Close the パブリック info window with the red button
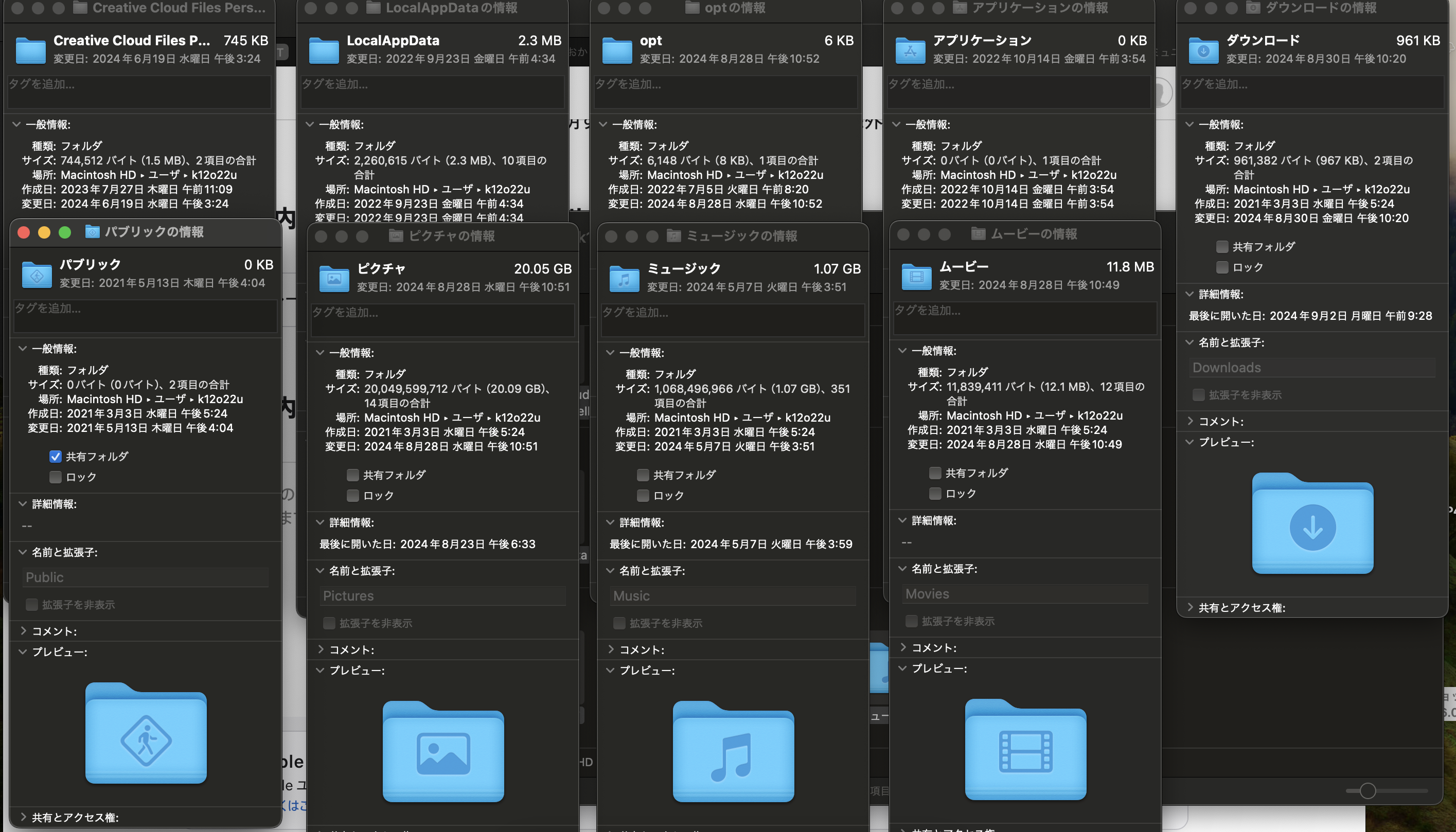The image size is (1456, 832). tap(24, 232)
